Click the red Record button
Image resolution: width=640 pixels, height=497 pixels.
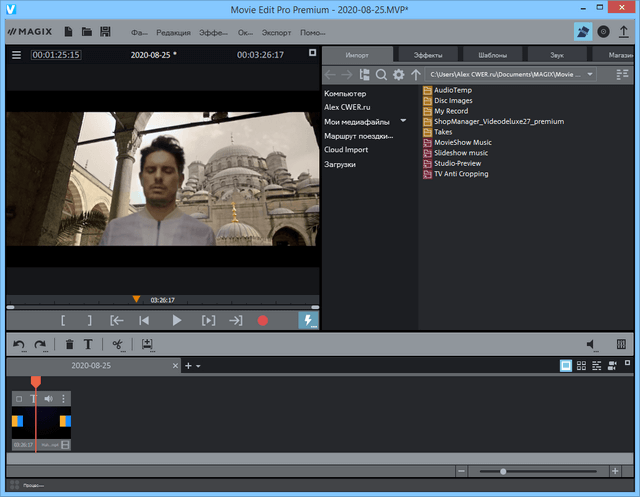(263, 320)
